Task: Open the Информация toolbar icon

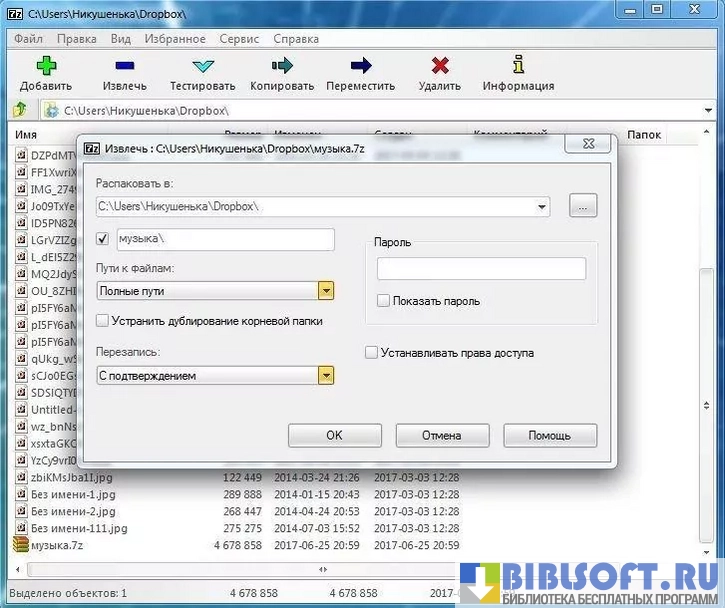Action: click(518, 66)
